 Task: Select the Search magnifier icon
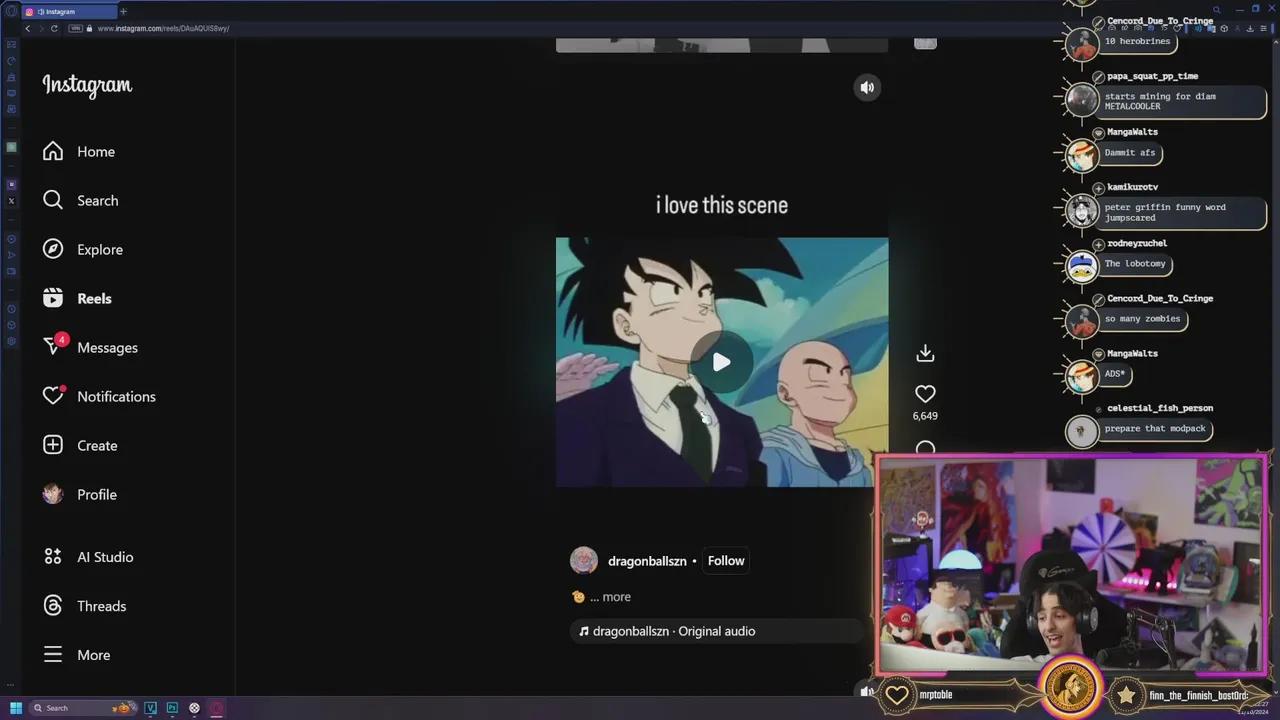tap(52, 200)
